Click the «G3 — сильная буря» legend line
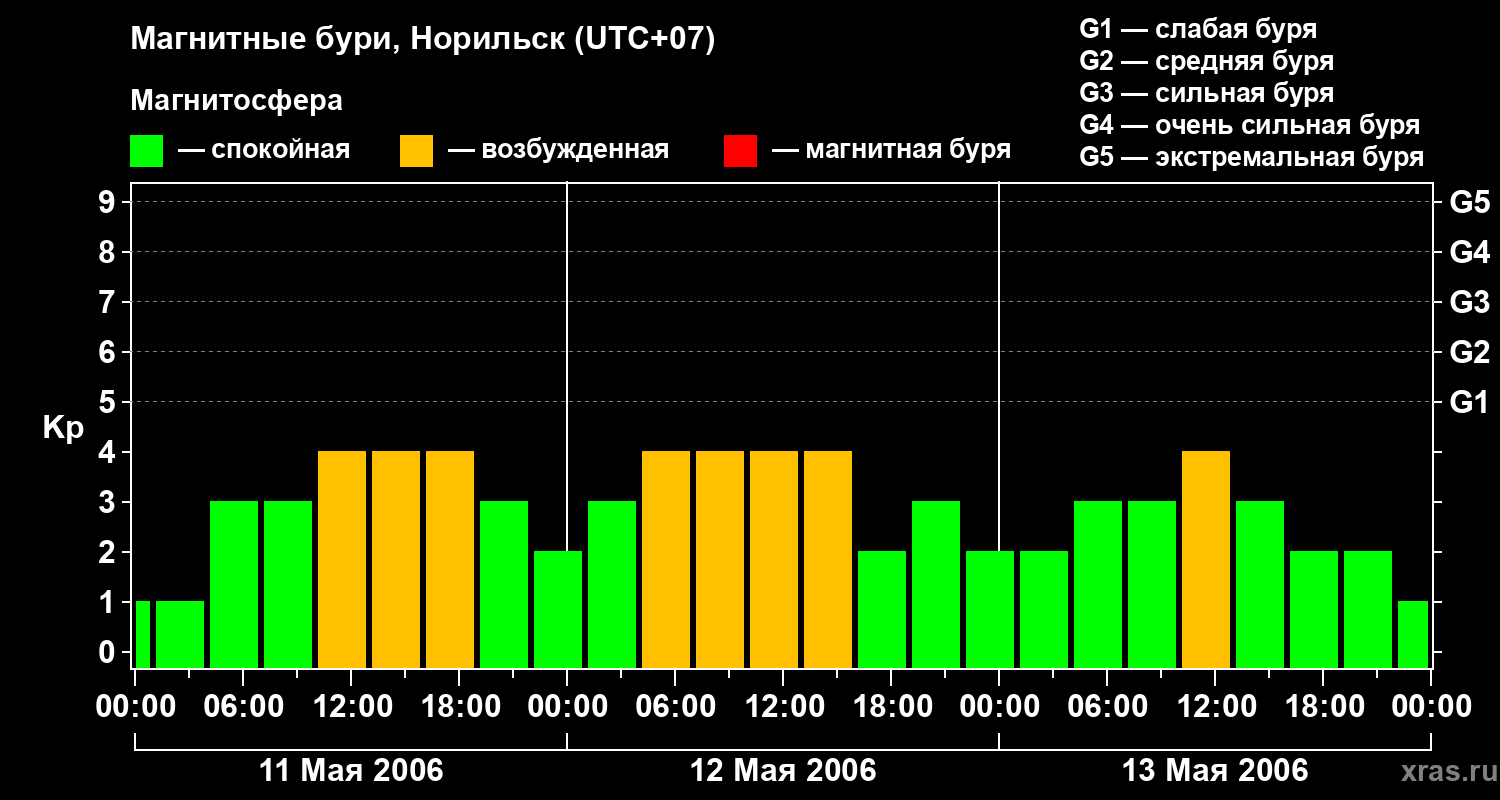This screenshot has width=1500, height=800. tap(1207, 93)
